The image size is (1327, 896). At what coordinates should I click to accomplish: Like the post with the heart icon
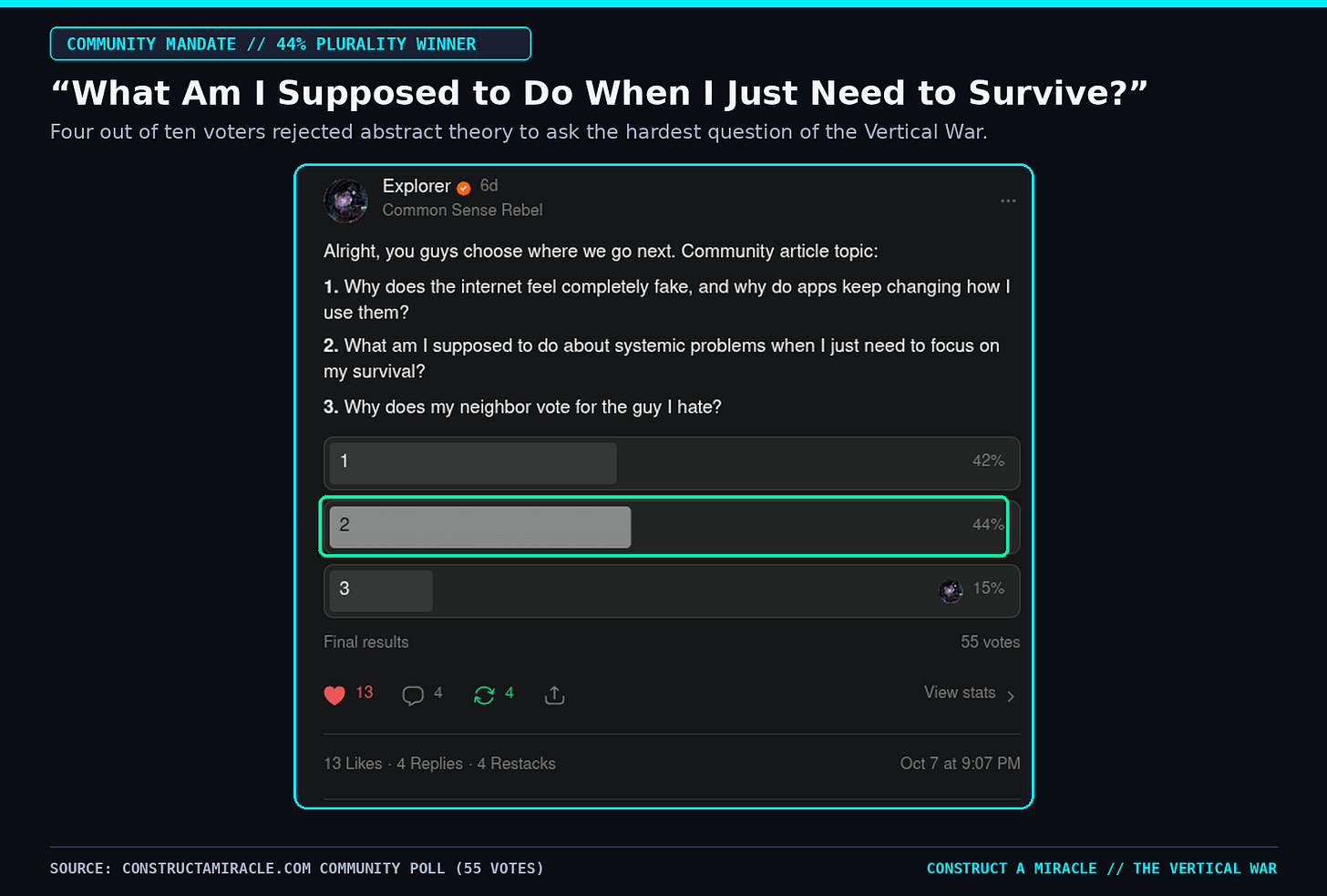pos(334,695)
